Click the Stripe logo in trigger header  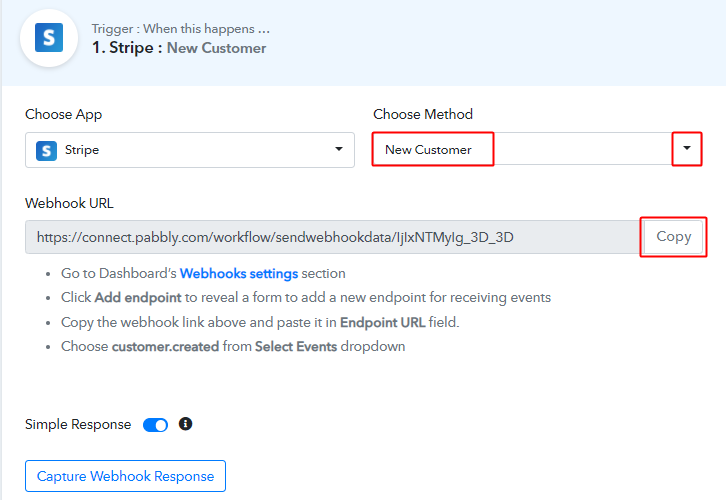[x=49, y=38]
